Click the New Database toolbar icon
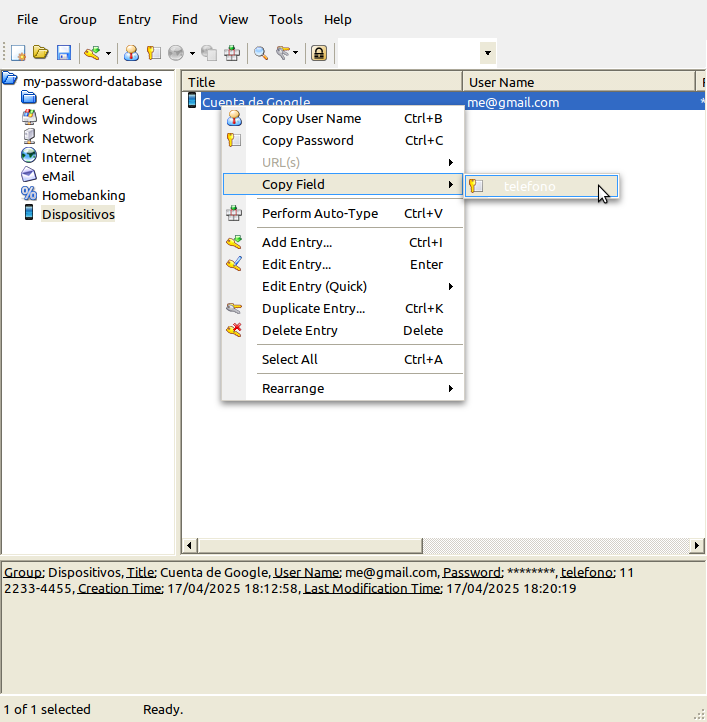 tap(18, 53)
